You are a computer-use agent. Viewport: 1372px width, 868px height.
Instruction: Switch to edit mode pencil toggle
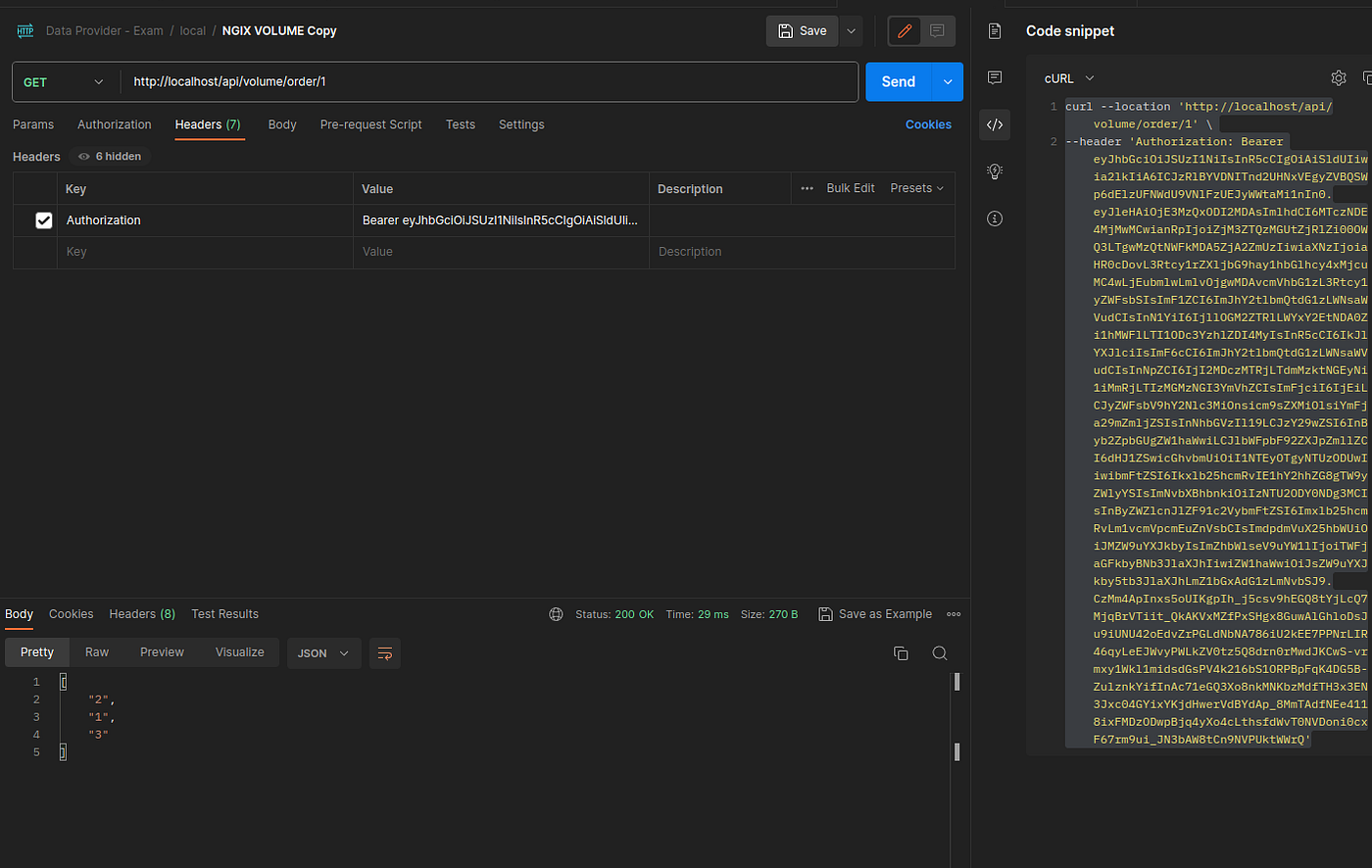(x=905, y=31)
